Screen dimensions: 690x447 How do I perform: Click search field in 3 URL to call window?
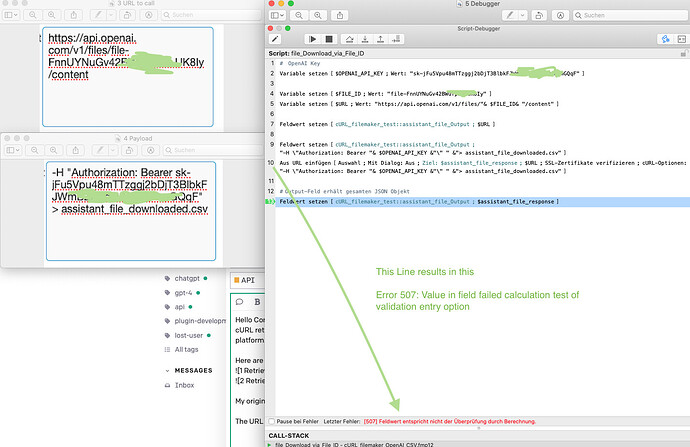tap(211, 15)
